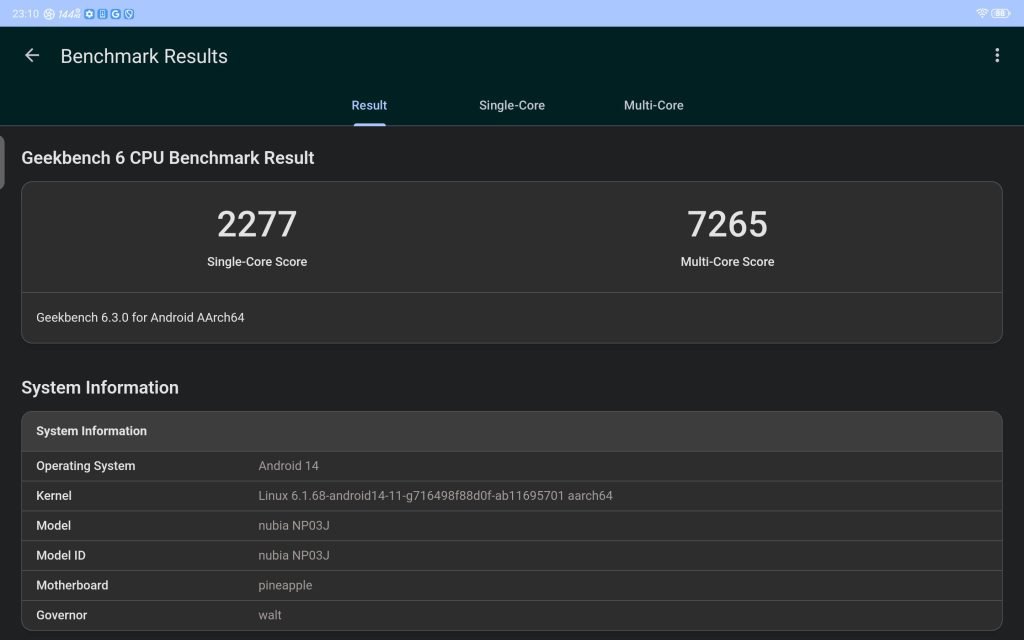Select the Motherboard row label
The width and height of the screenshot is (1024, 640).
pos(72,586)
